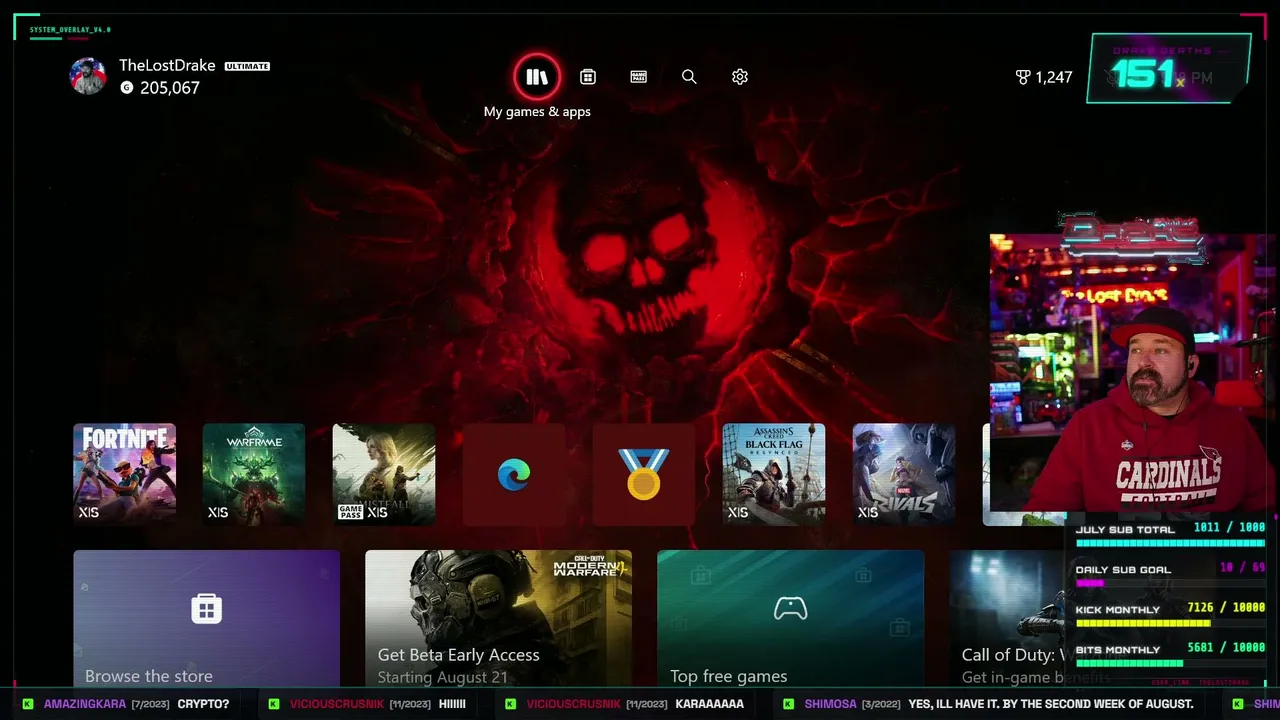The height and width of the screenshot is (720, 1280).
Task: Click the 205,067 gamerscore value
Action: [170, 88]
